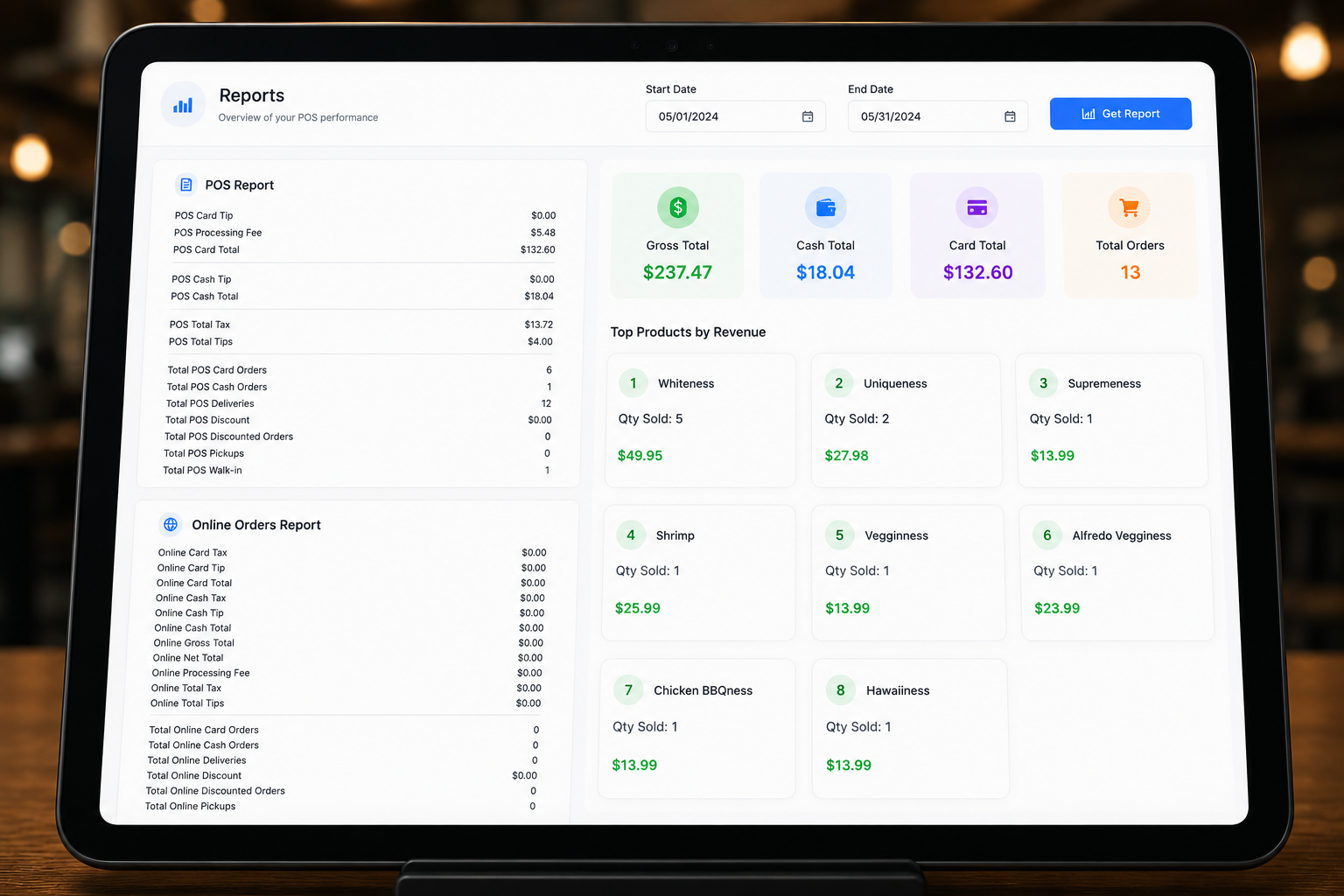Click the POS Total Tips amount $4.00
Screen dimensions: 1344x896
(x=540, y=342)
